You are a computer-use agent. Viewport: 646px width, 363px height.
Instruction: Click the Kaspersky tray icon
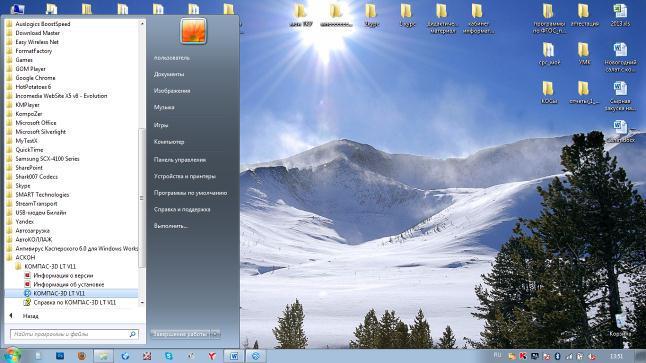tap(523, 356)
